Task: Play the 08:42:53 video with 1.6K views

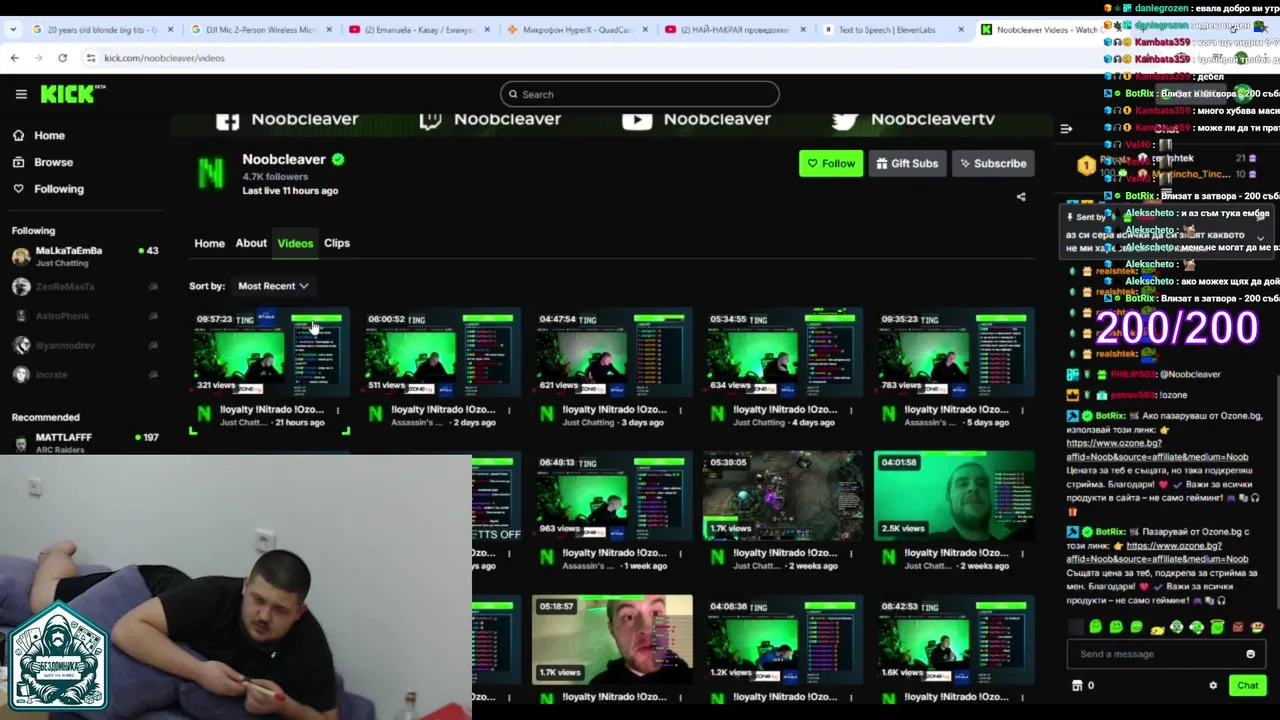Action: [954, 640]
